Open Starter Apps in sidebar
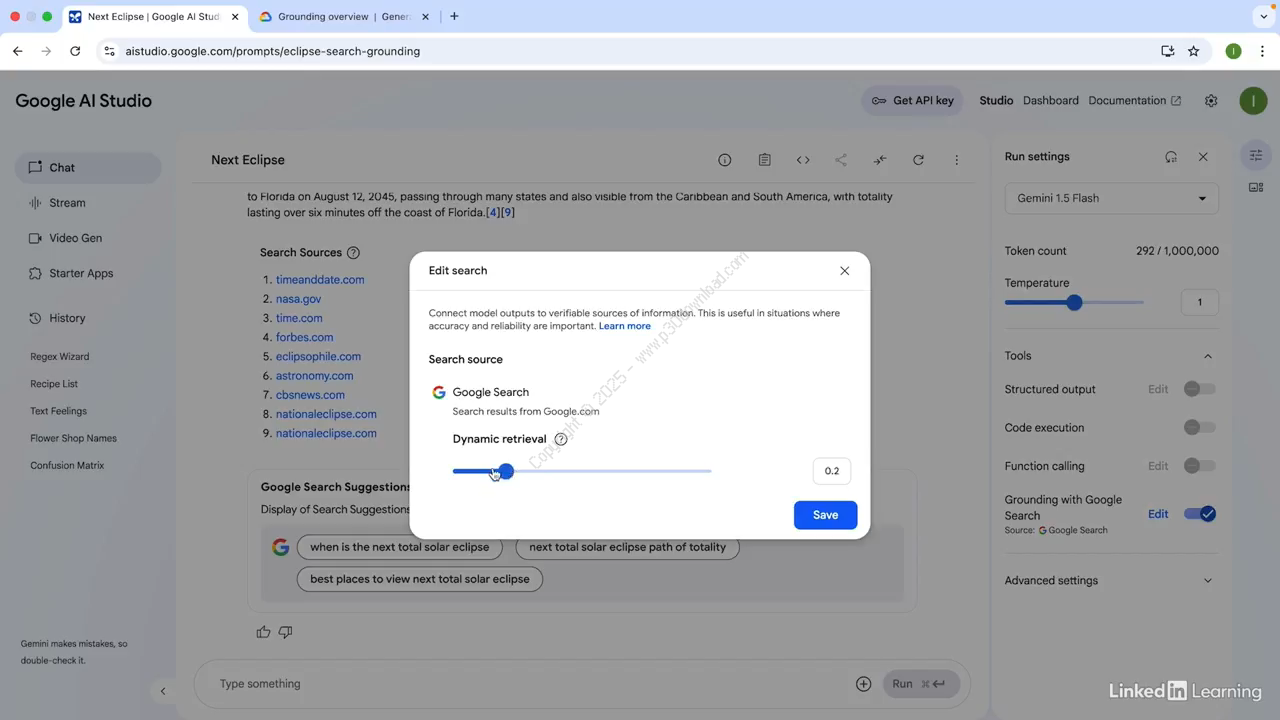 (x=81, y=273)
